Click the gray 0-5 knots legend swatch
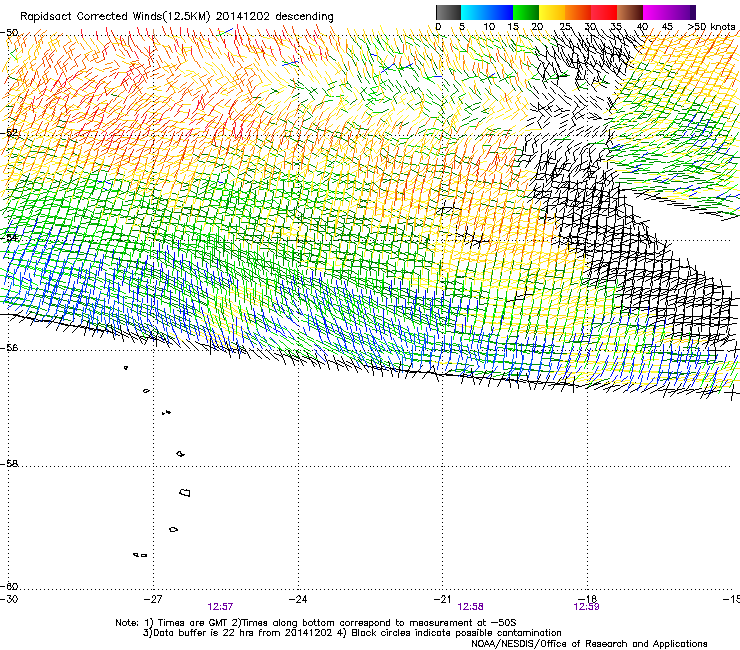The image size is (740, 650). point(448,12)
